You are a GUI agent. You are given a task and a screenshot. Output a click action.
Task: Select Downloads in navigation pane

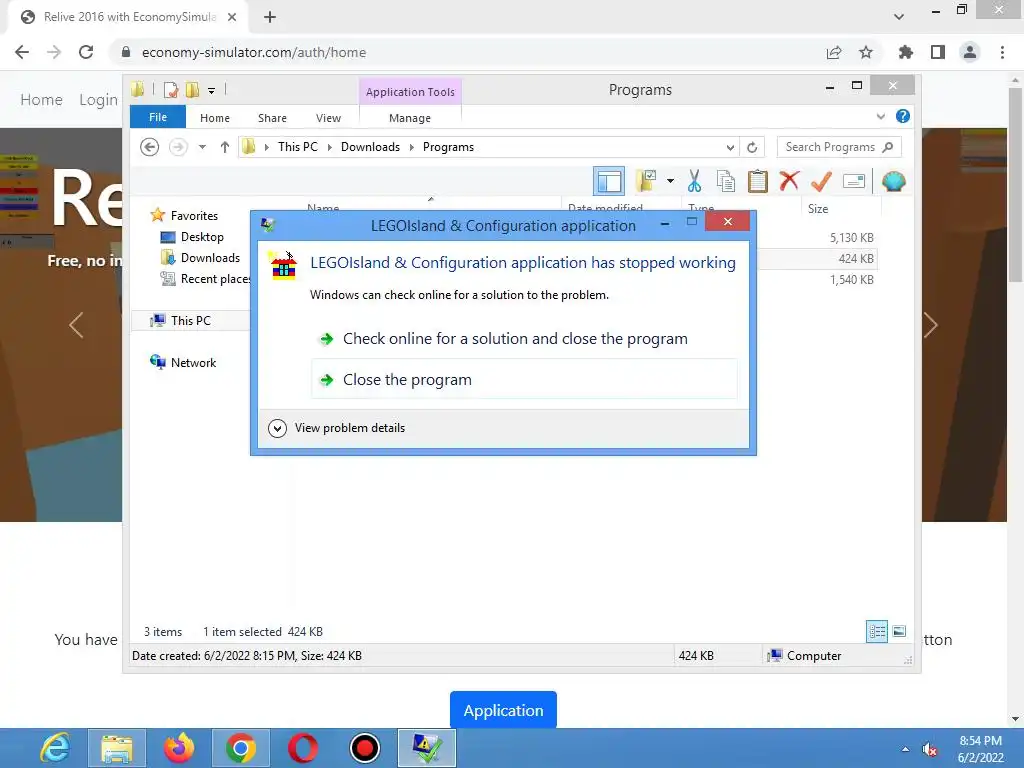(210, 257)
